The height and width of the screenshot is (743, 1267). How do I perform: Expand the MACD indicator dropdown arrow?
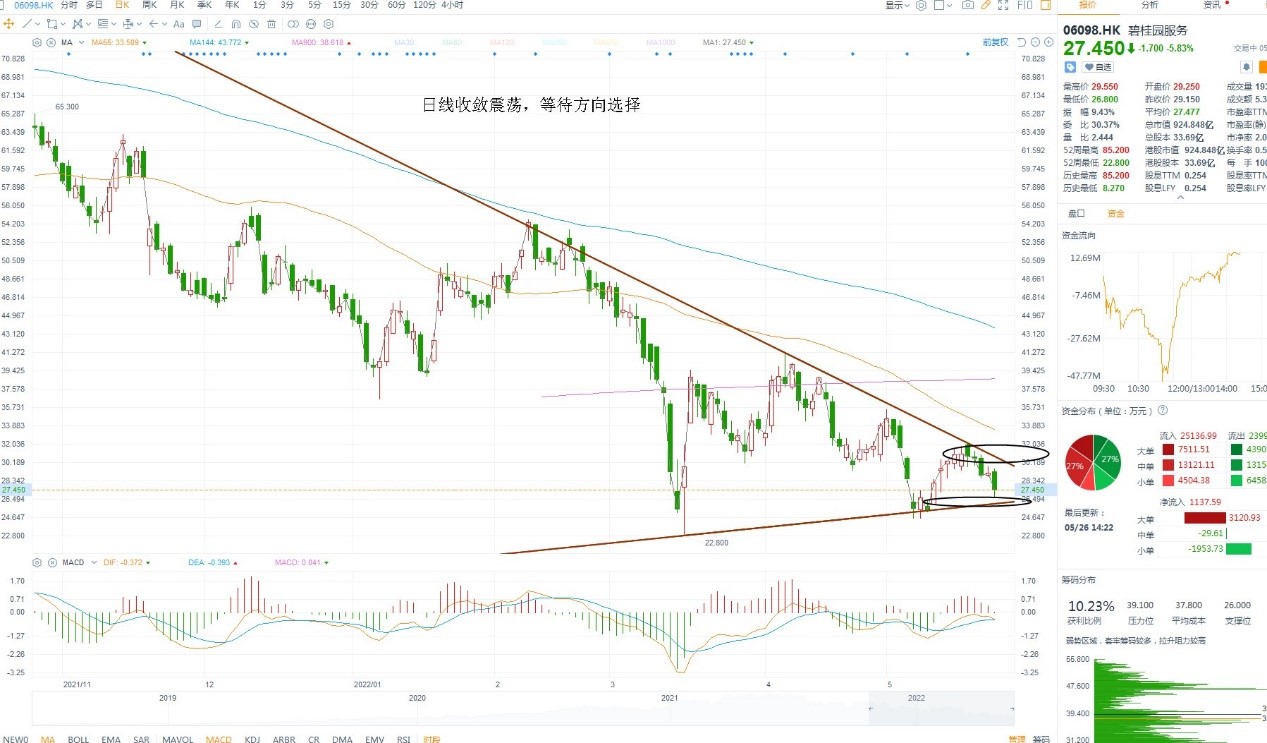[x=94, y=562]
